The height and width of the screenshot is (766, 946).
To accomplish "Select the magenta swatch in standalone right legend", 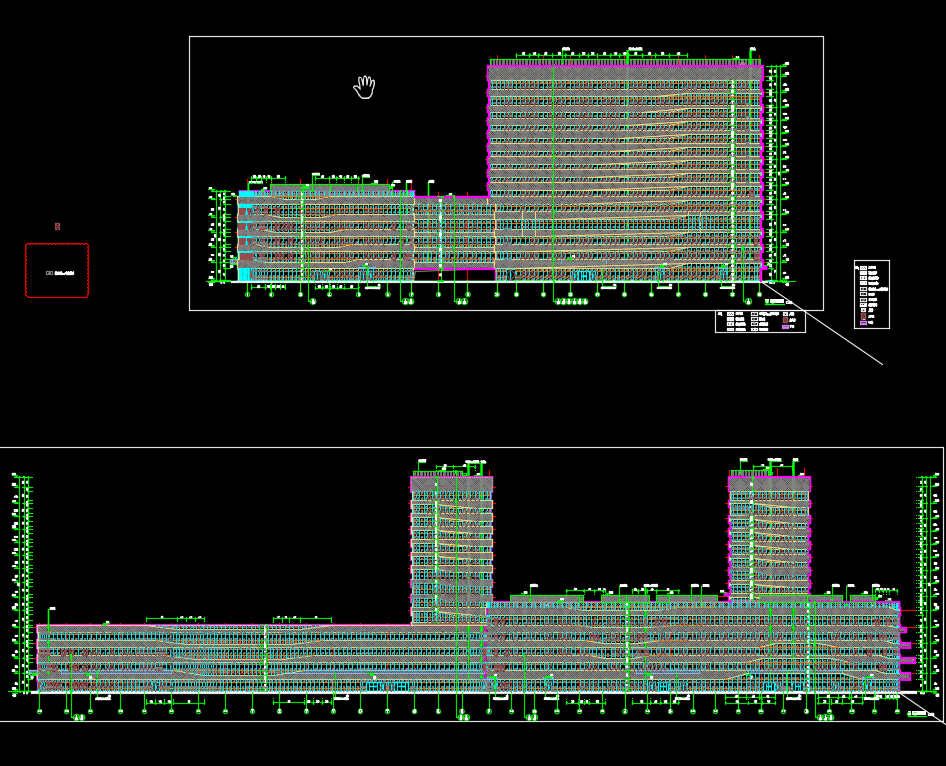I will pyautogui.click(x=863, y=323).
